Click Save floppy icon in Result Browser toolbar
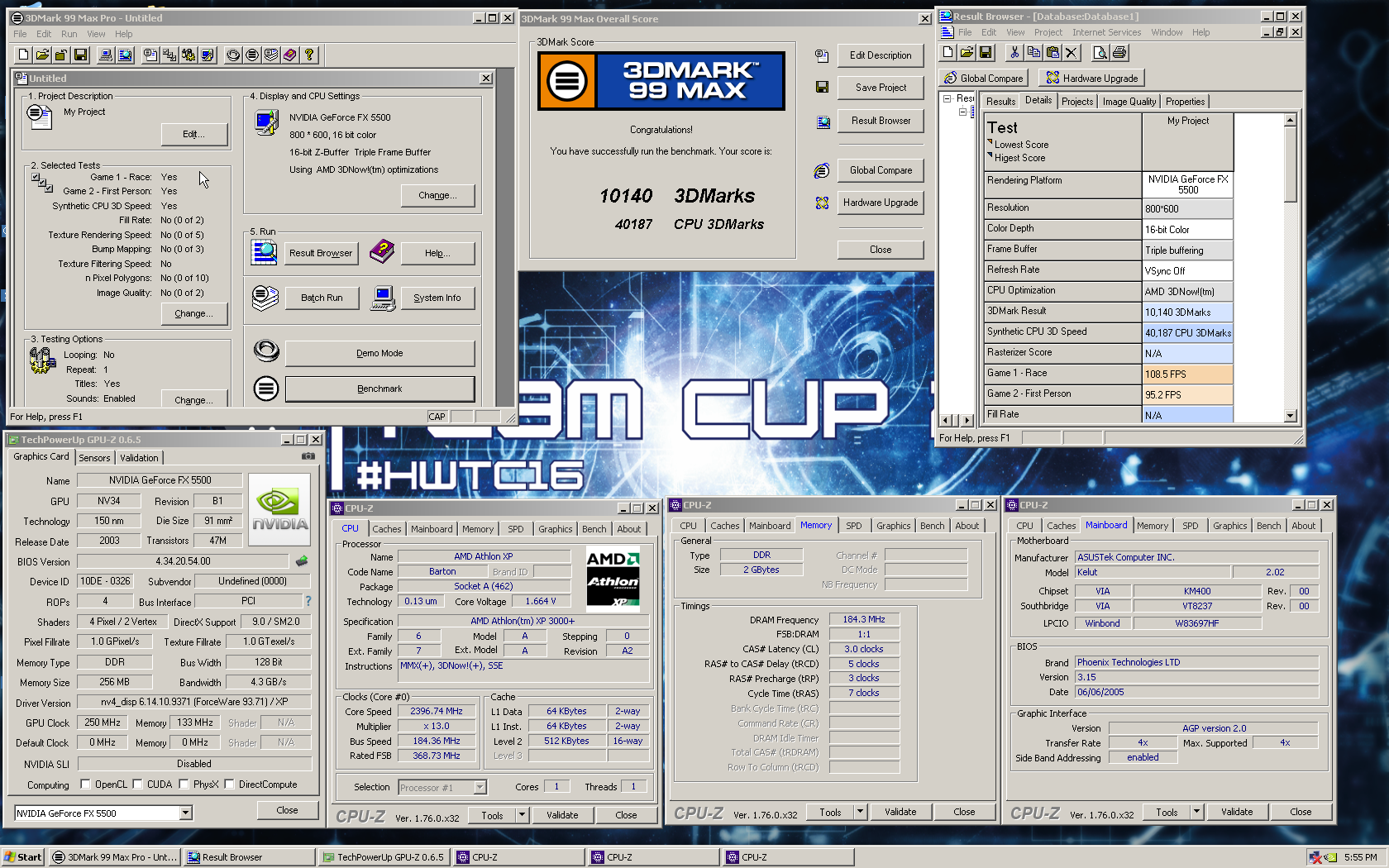The image size is (1389, 868). click(986, 52)
